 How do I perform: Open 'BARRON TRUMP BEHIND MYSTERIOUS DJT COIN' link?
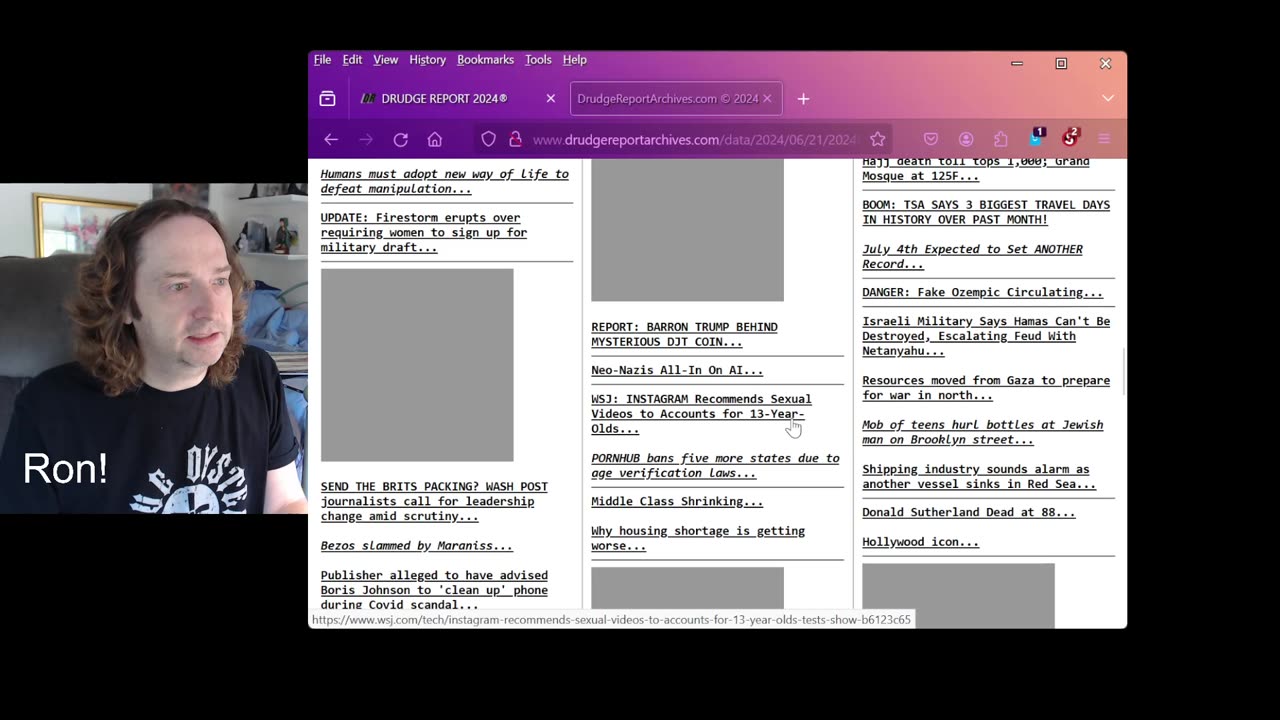pos(684,334)
